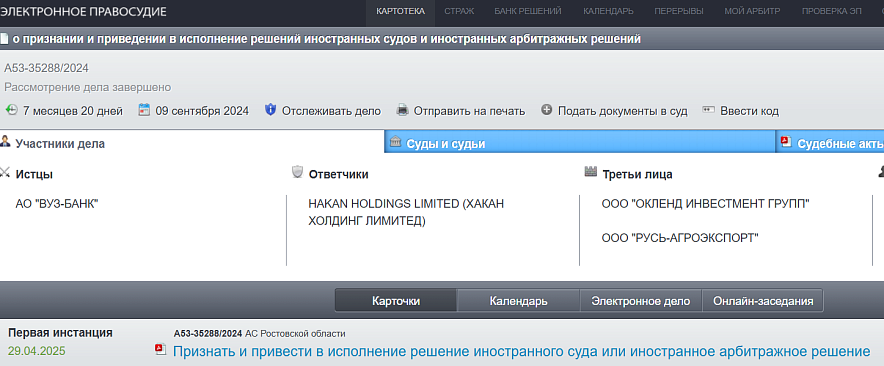Click the plus icon for Подать документы в суд

point(546,110)
